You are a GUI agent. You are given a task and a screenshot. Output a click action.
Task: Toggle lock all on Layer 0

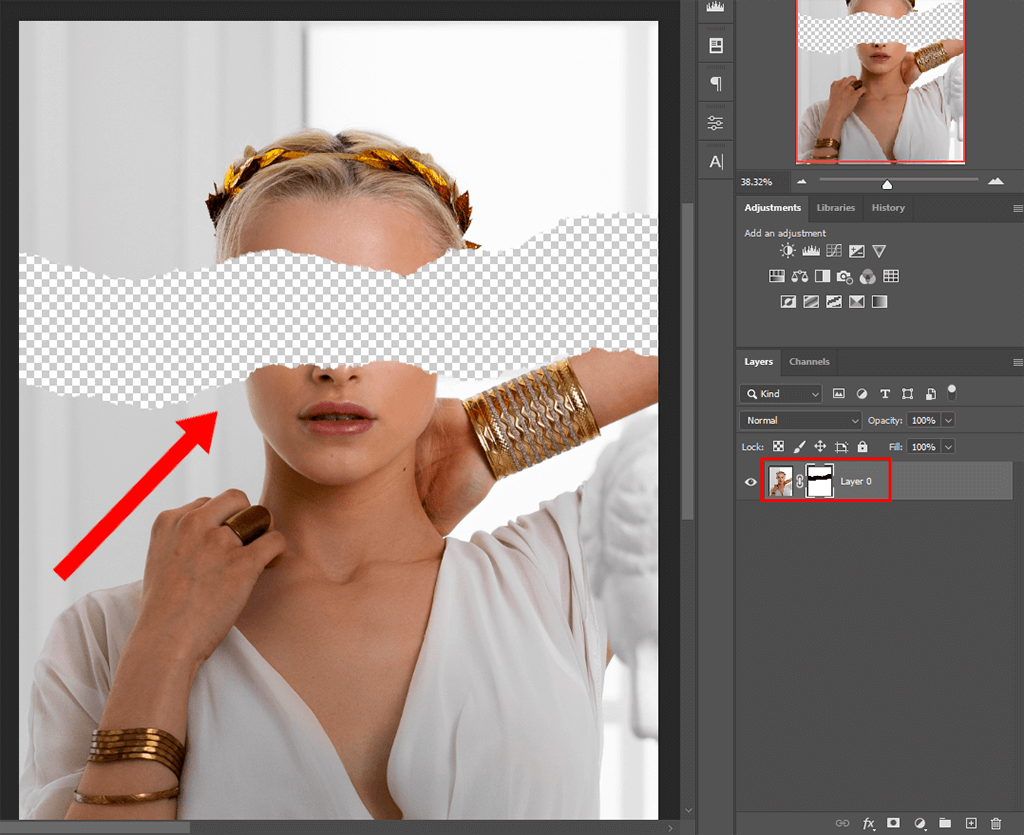(x=863, y=447)
